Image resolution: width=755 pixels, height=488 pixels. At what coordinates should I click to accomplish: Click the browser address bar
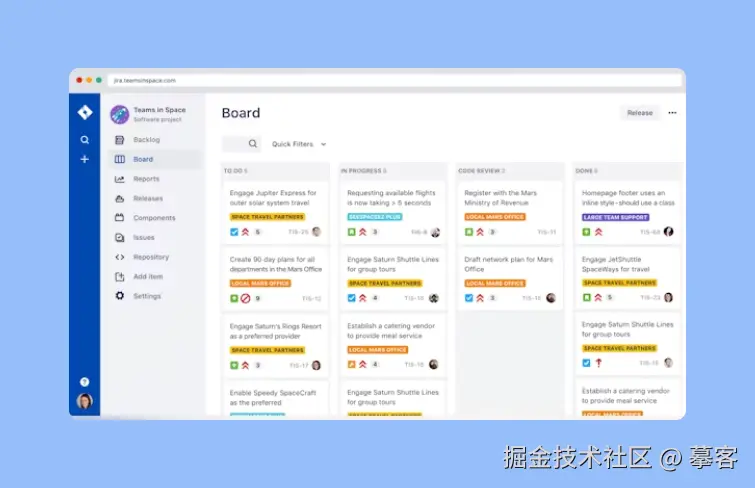pyautogui.click(x=395, y=80)
